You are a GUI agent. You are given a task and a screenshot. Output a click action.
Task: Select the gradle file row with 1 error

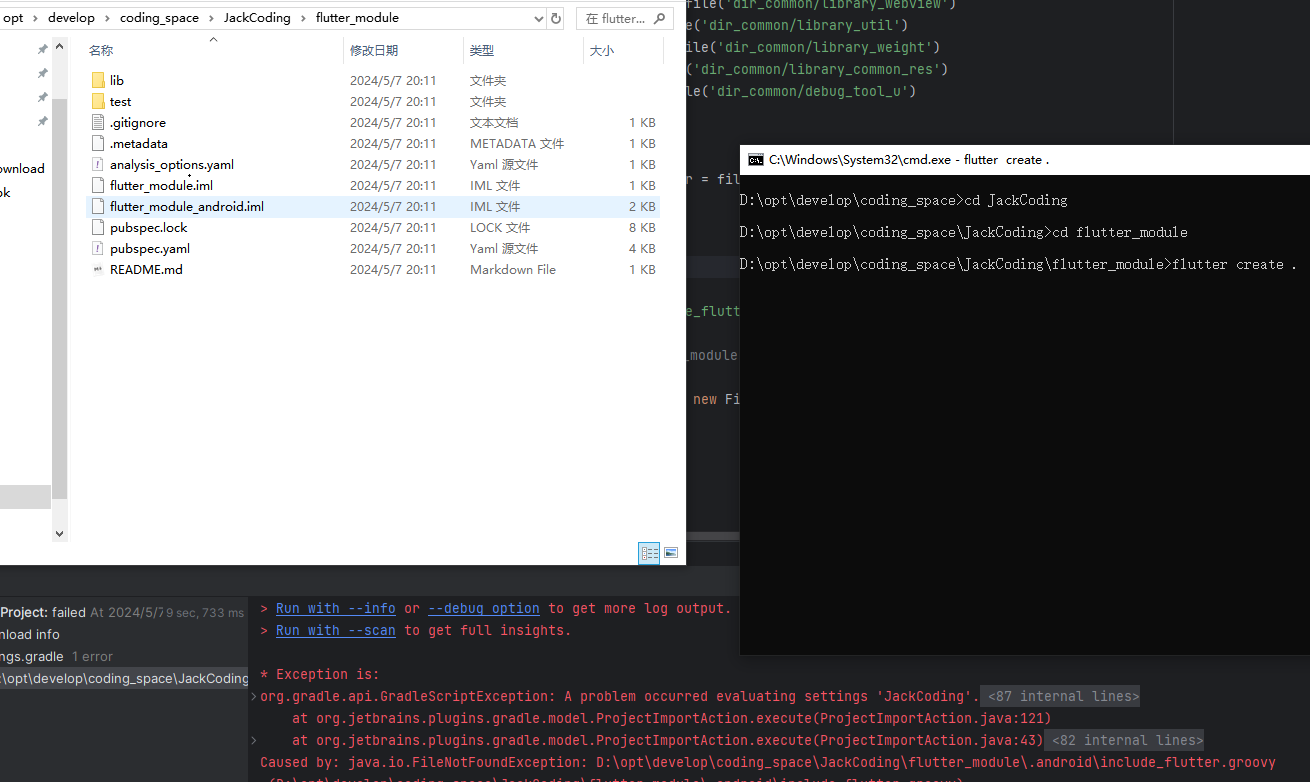(123, 656)
